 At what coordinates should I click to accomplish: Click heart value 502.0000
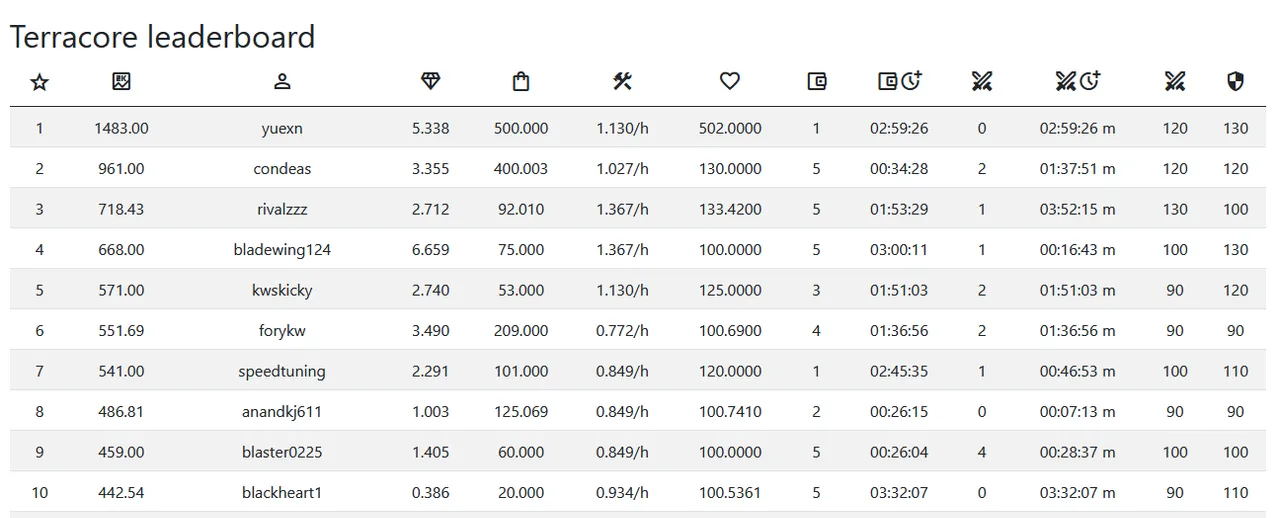730,128
